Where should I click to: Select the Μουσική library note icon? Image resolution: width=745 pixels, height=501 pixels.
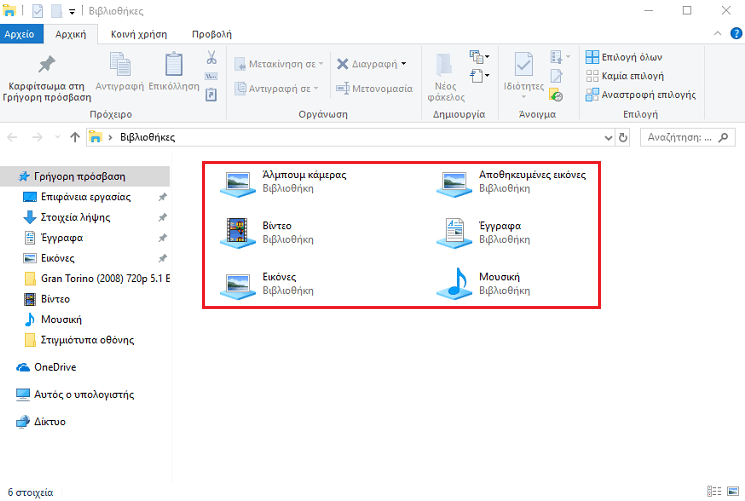[x=454, y=284]
